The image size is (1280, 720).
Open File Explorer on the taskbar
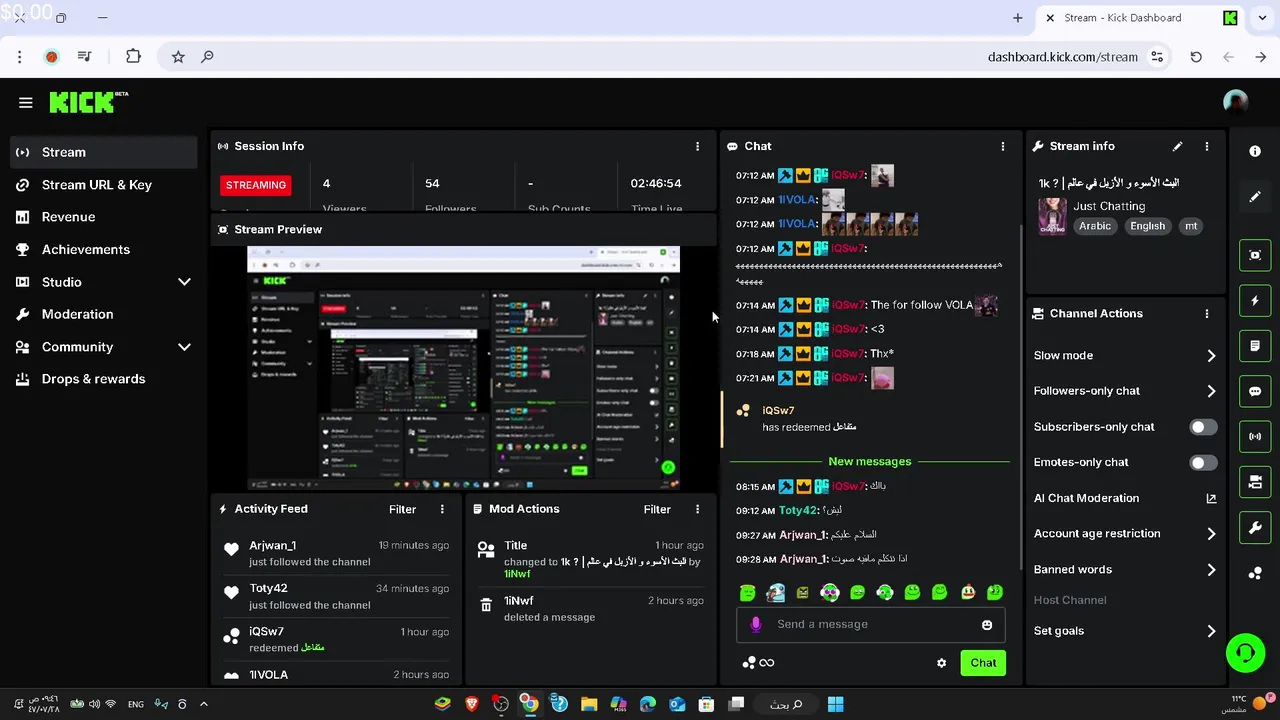point(589,704)
